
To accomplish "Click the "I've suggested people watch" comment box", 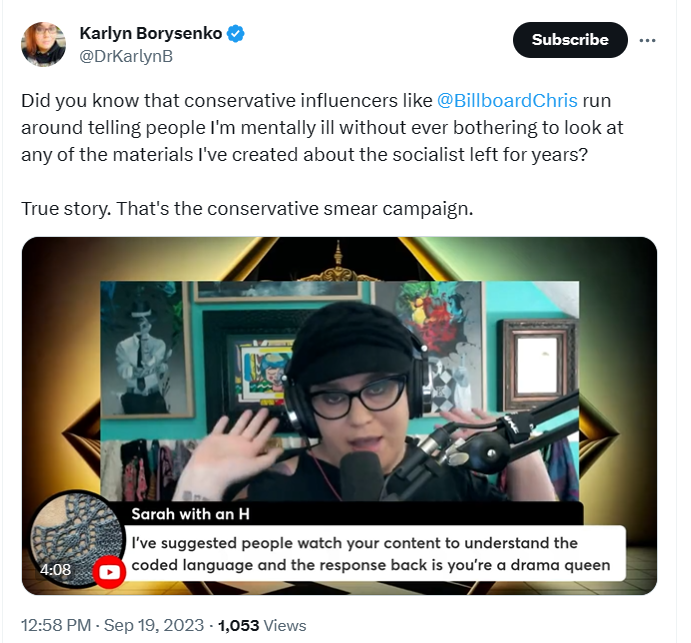I will (x=375, y=554).
